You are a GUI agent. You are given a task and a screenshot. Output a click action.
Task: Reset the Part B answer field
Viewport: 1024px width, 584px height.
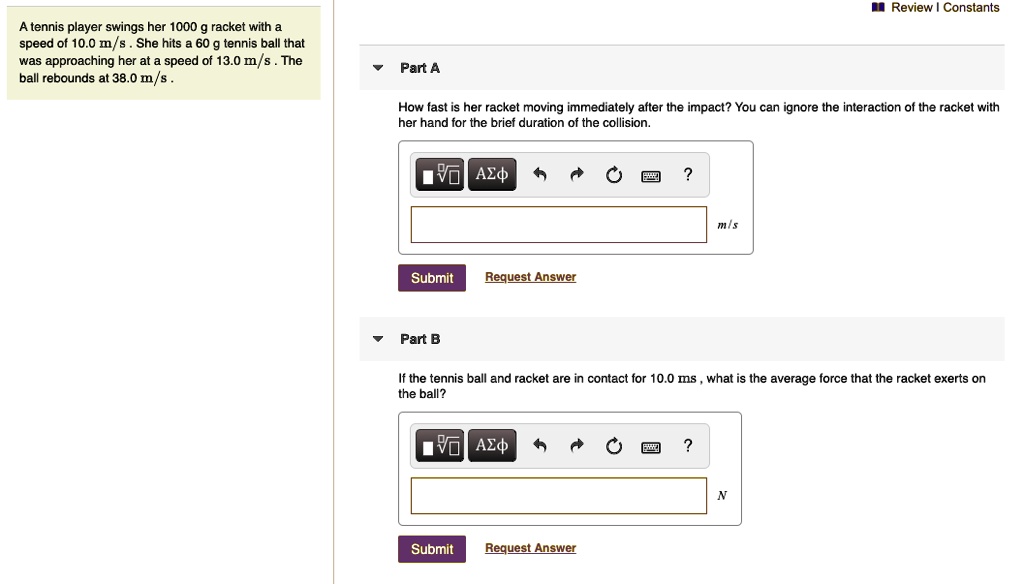pos(614,447)
